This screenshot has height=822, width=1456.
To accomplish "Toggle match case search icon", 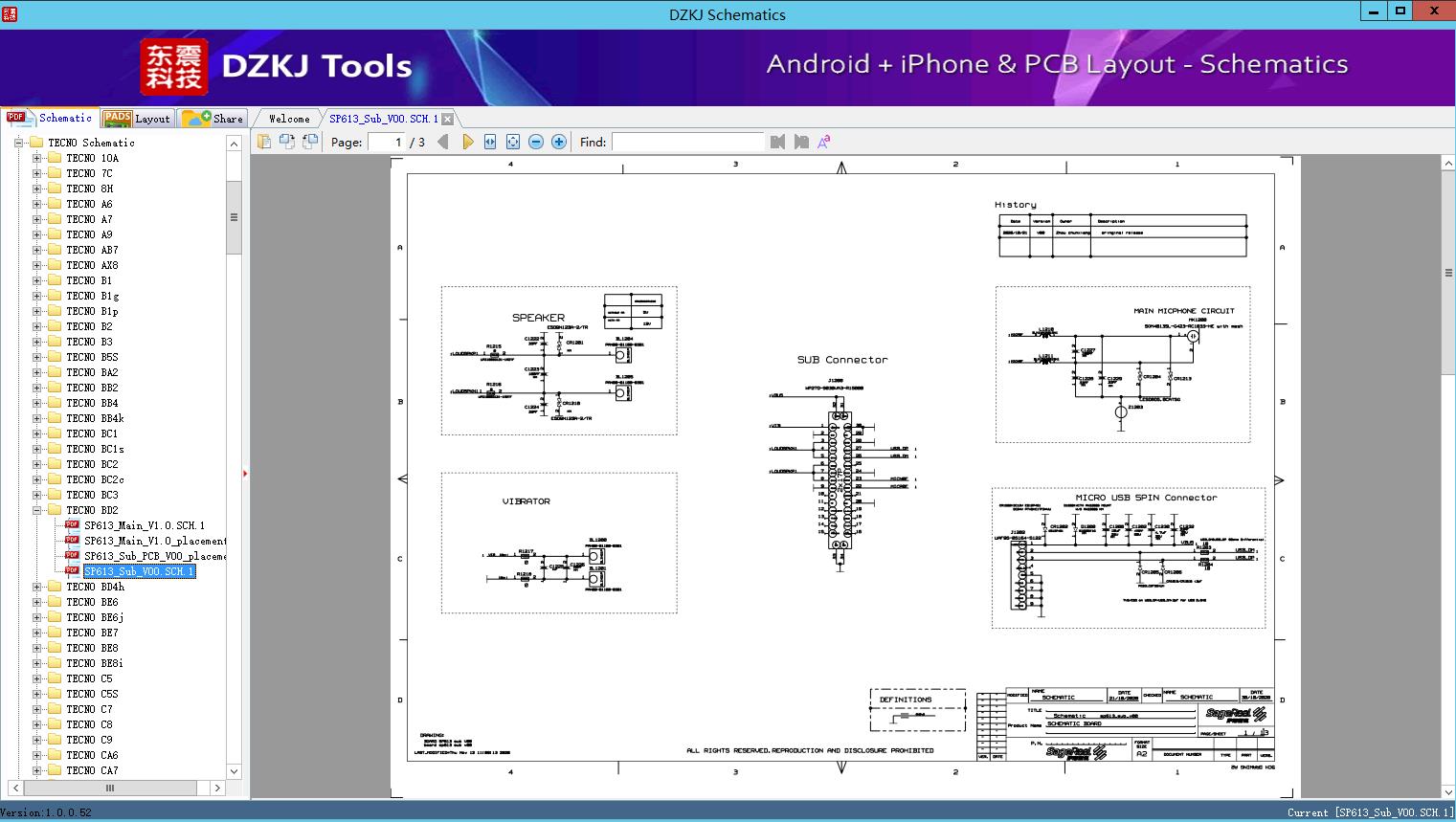I will click(x=824, y=142).
